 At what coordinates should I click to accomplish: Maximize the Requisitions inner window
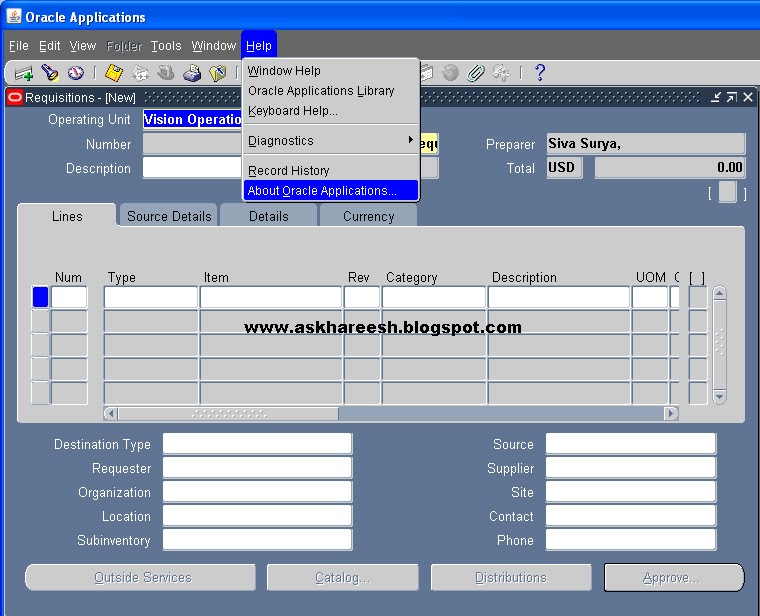click(x=731, y=97)
